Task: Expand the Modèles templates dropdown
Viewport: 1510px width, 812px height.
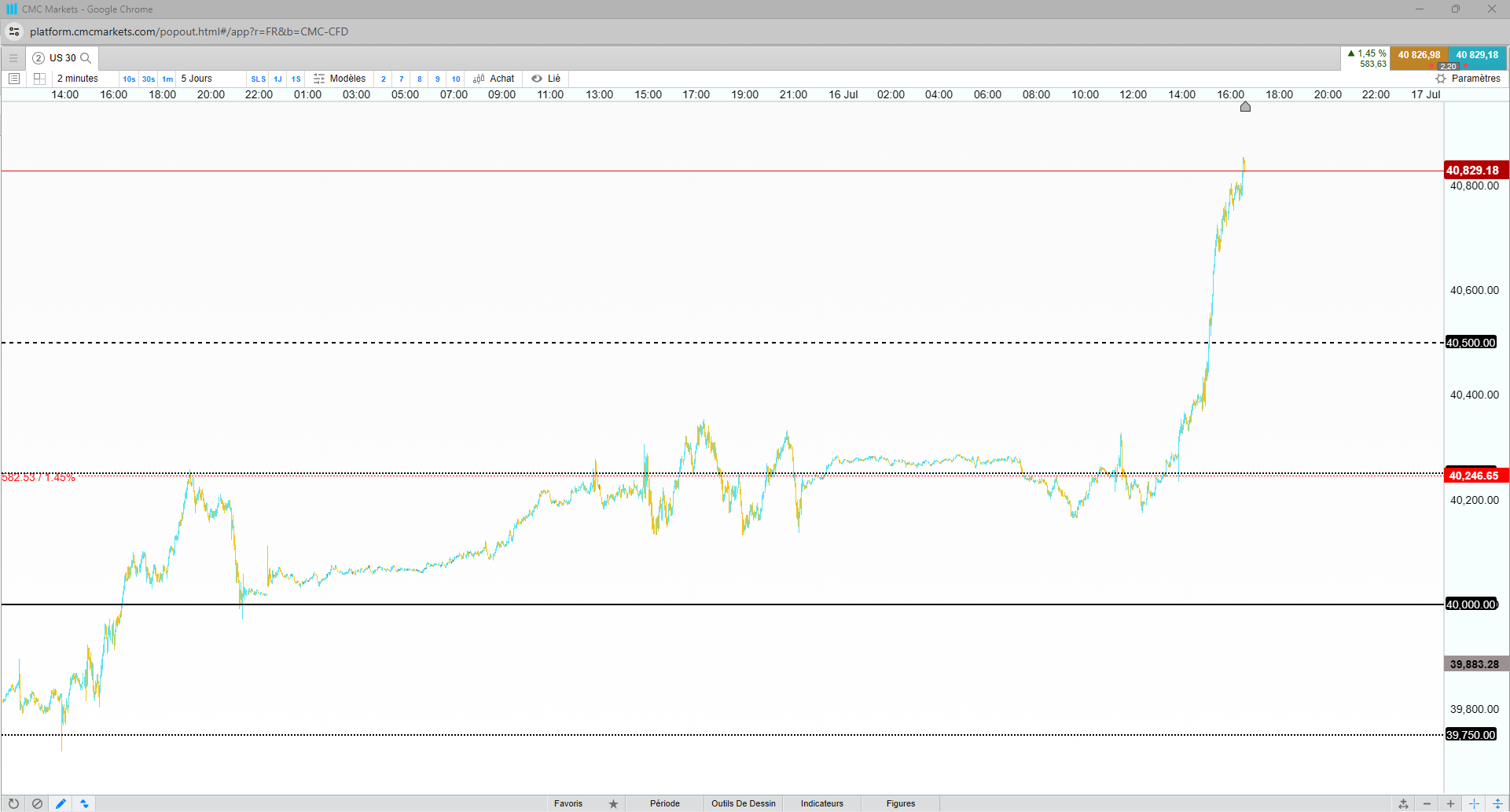Action: (340, 79)
